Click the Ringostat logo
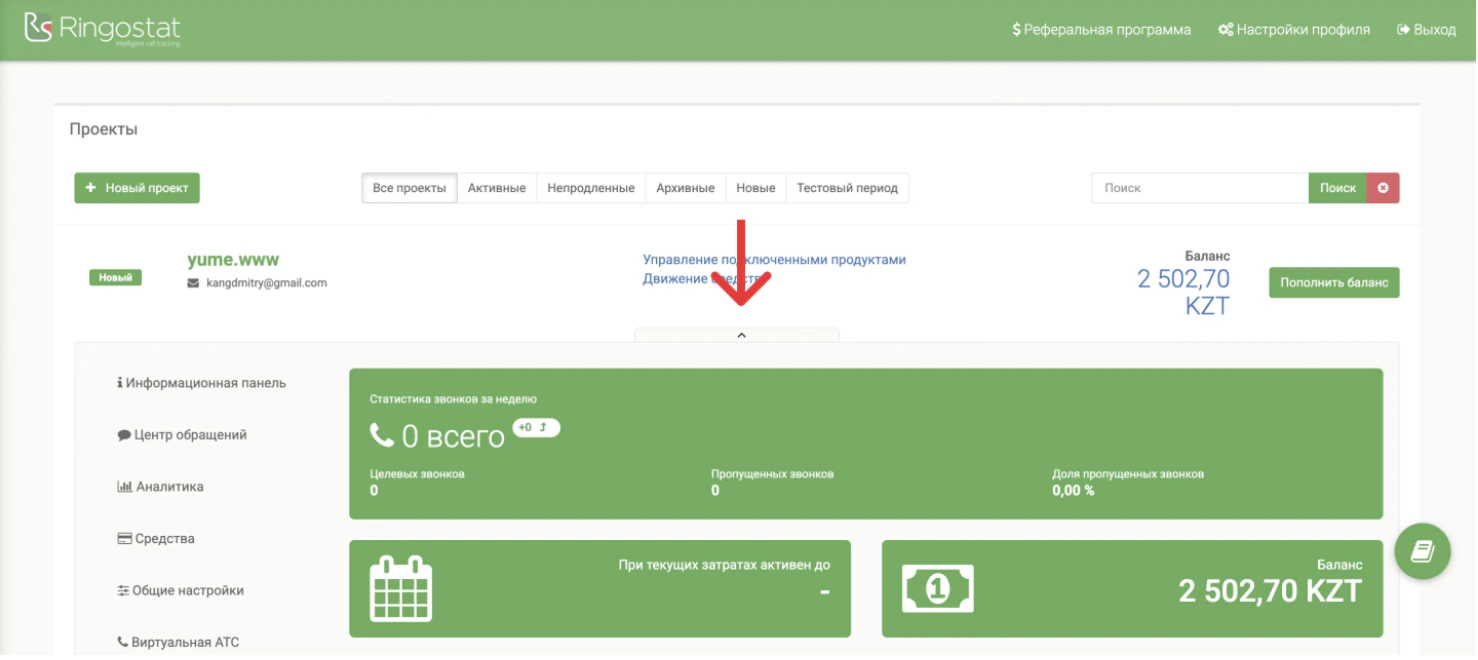Screen dimensions: 1478x660 [102, 29]
